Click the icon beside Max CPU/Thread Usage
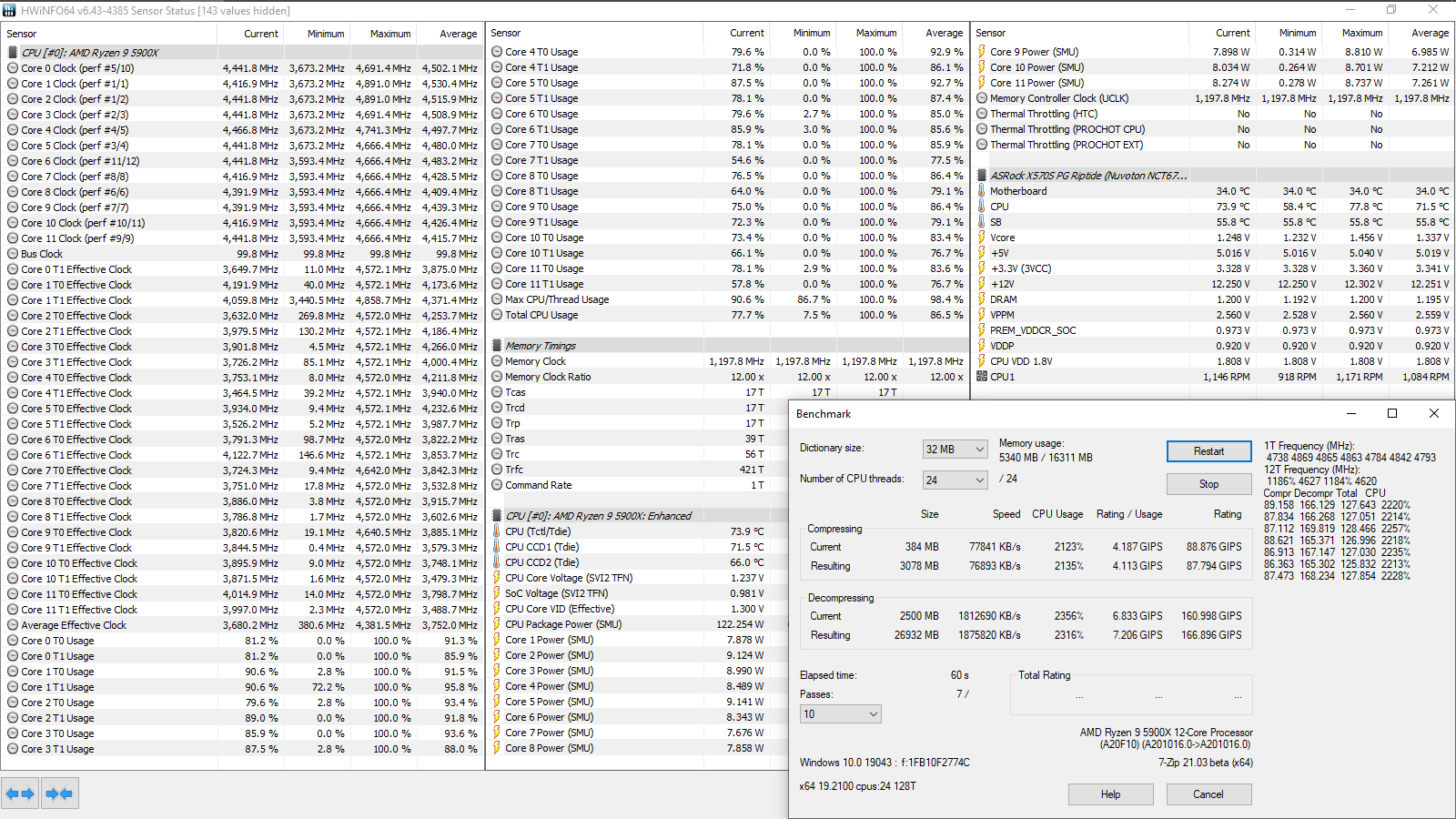 tap(497, 299)
